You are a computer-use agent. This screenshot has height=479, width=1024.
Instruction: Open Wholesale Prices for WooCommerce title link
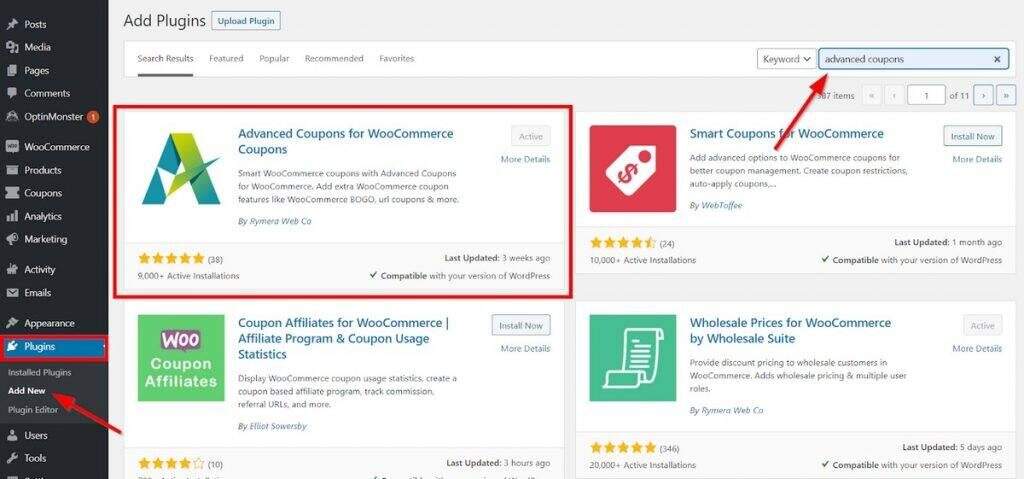790,331
